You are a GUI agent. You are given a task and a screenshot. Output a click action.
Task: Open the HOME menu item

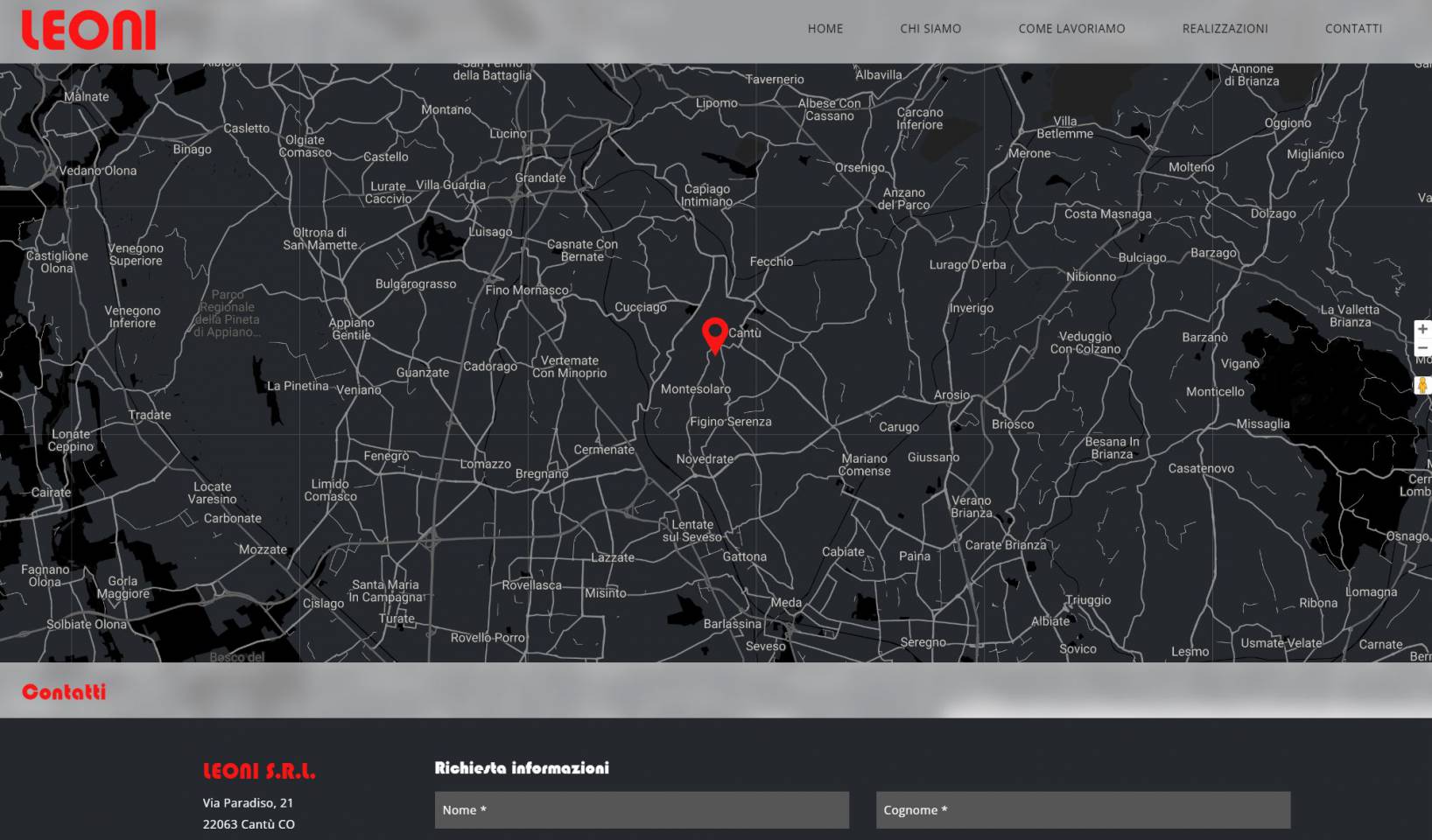click(825, 29)
